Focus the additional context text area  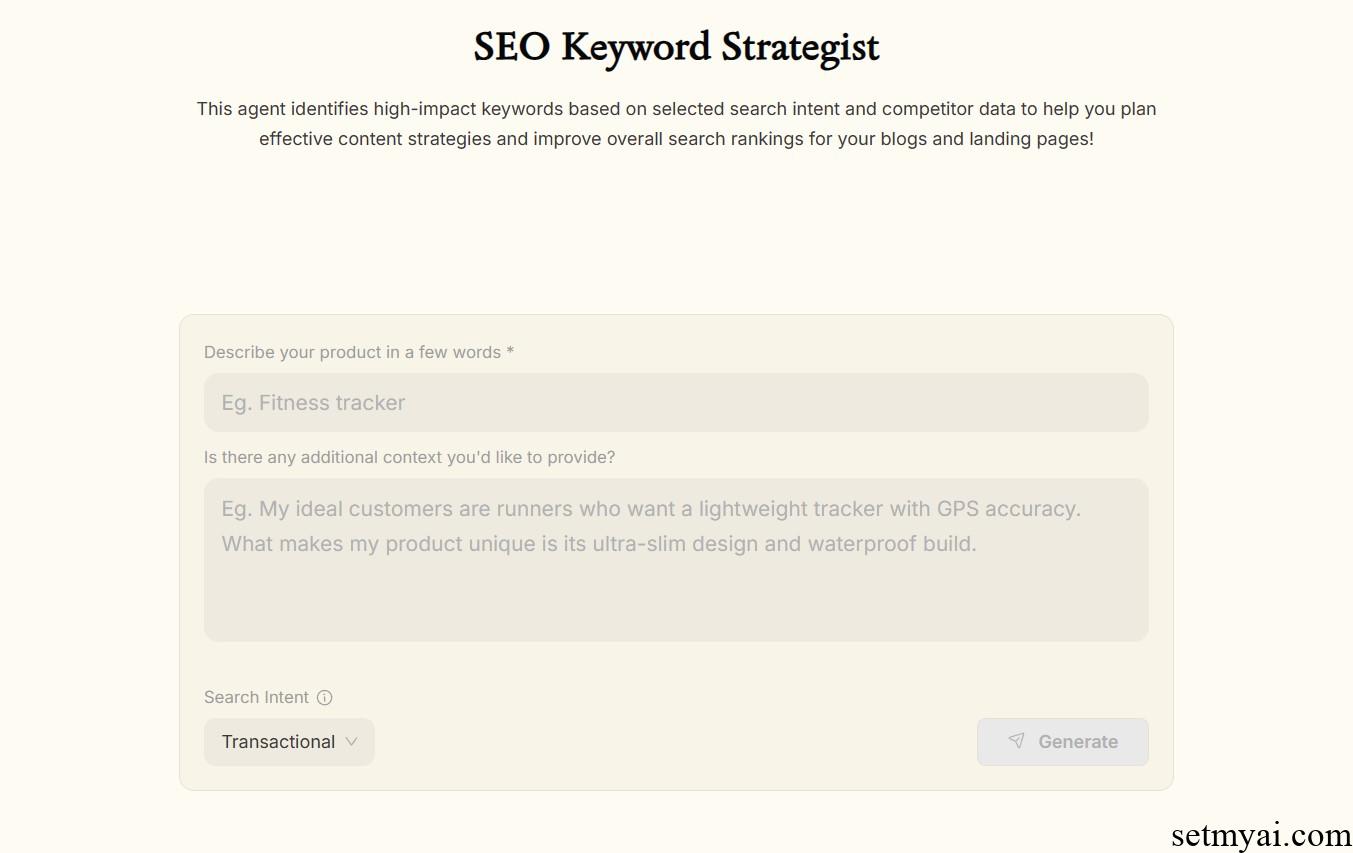676,560
